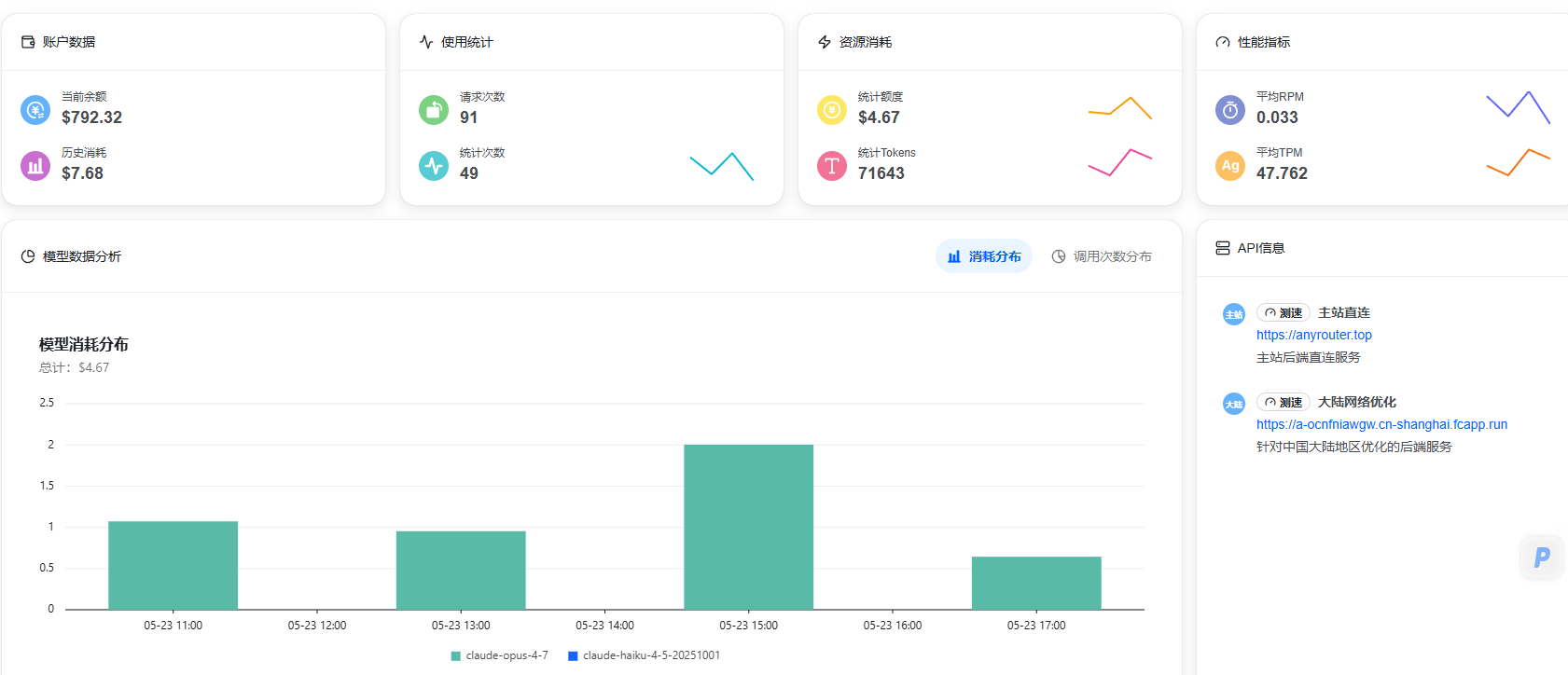Viewport: 1568px width, 675px height.
Task: Click the average RPM timer icon
Action: pos(1230,110)
